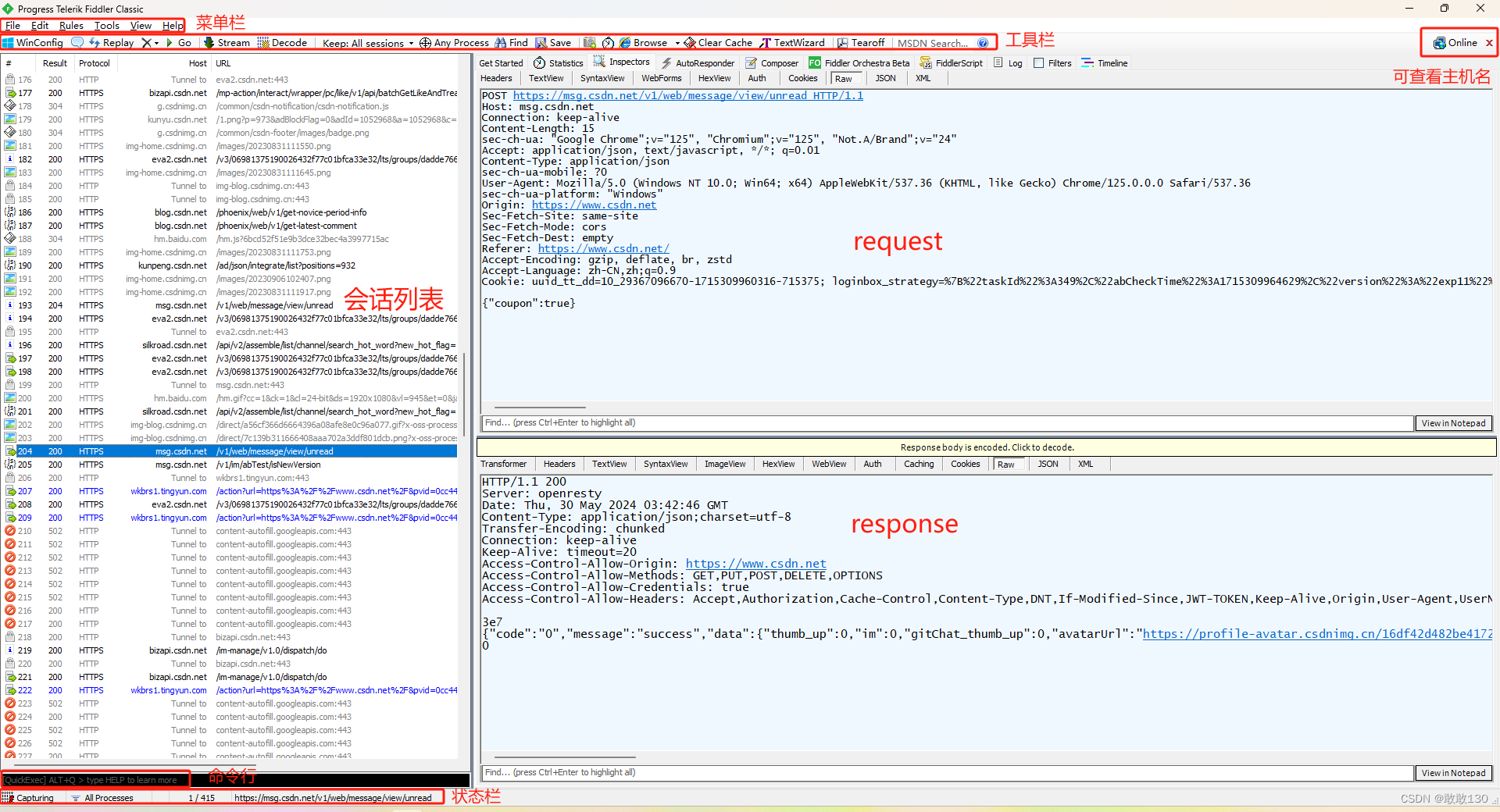Open the help question mark icon

click(x=983, y=43)
